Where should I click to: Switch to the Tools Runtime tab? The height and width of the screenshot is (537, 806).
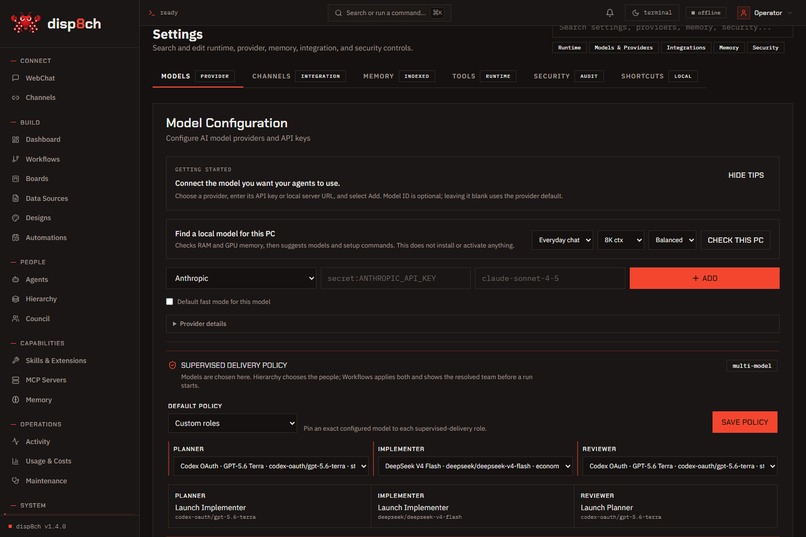484,76
